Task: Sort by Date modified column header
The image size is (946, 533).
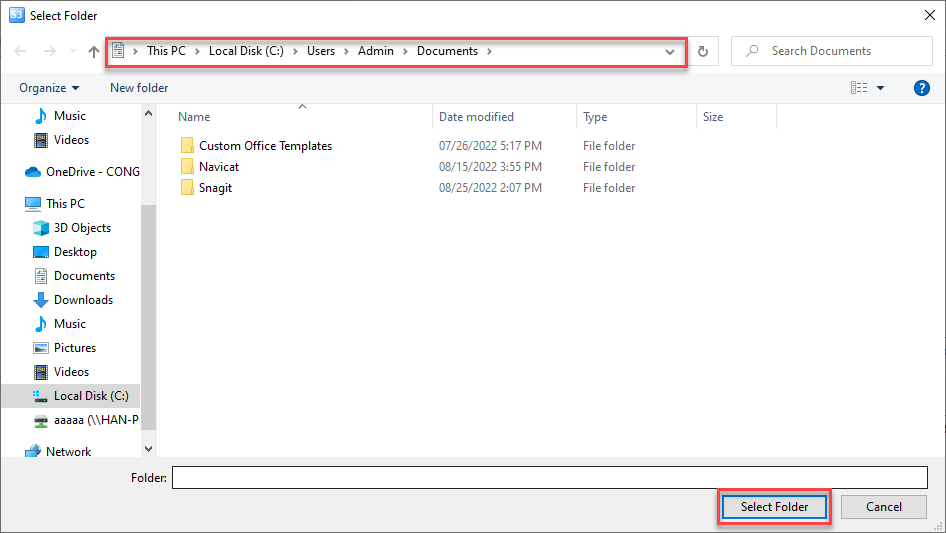Action: point(476,117)
